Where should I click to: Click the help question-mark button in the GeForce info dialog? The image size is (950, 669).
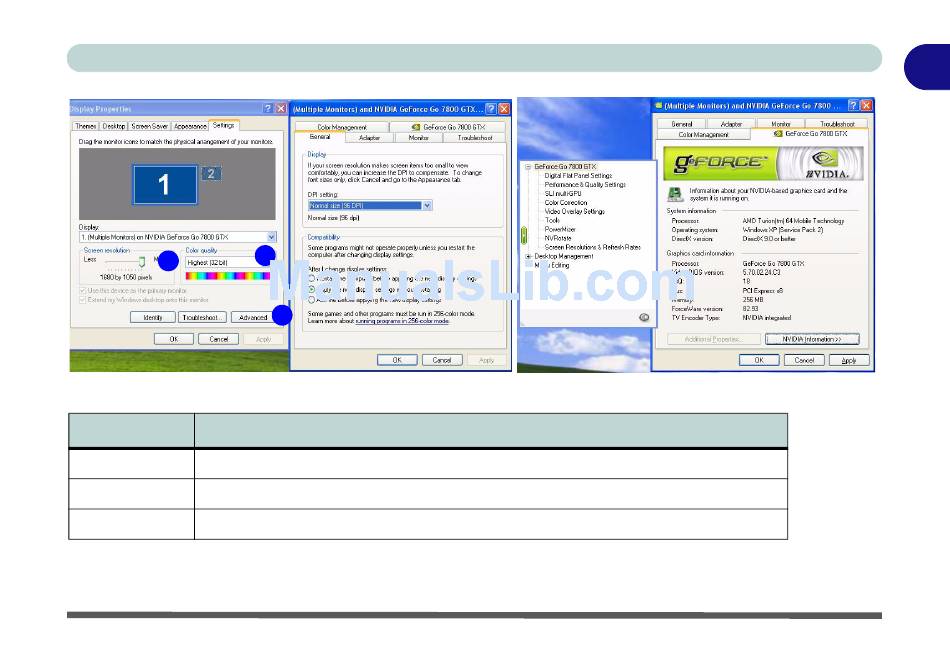(853, 105)
